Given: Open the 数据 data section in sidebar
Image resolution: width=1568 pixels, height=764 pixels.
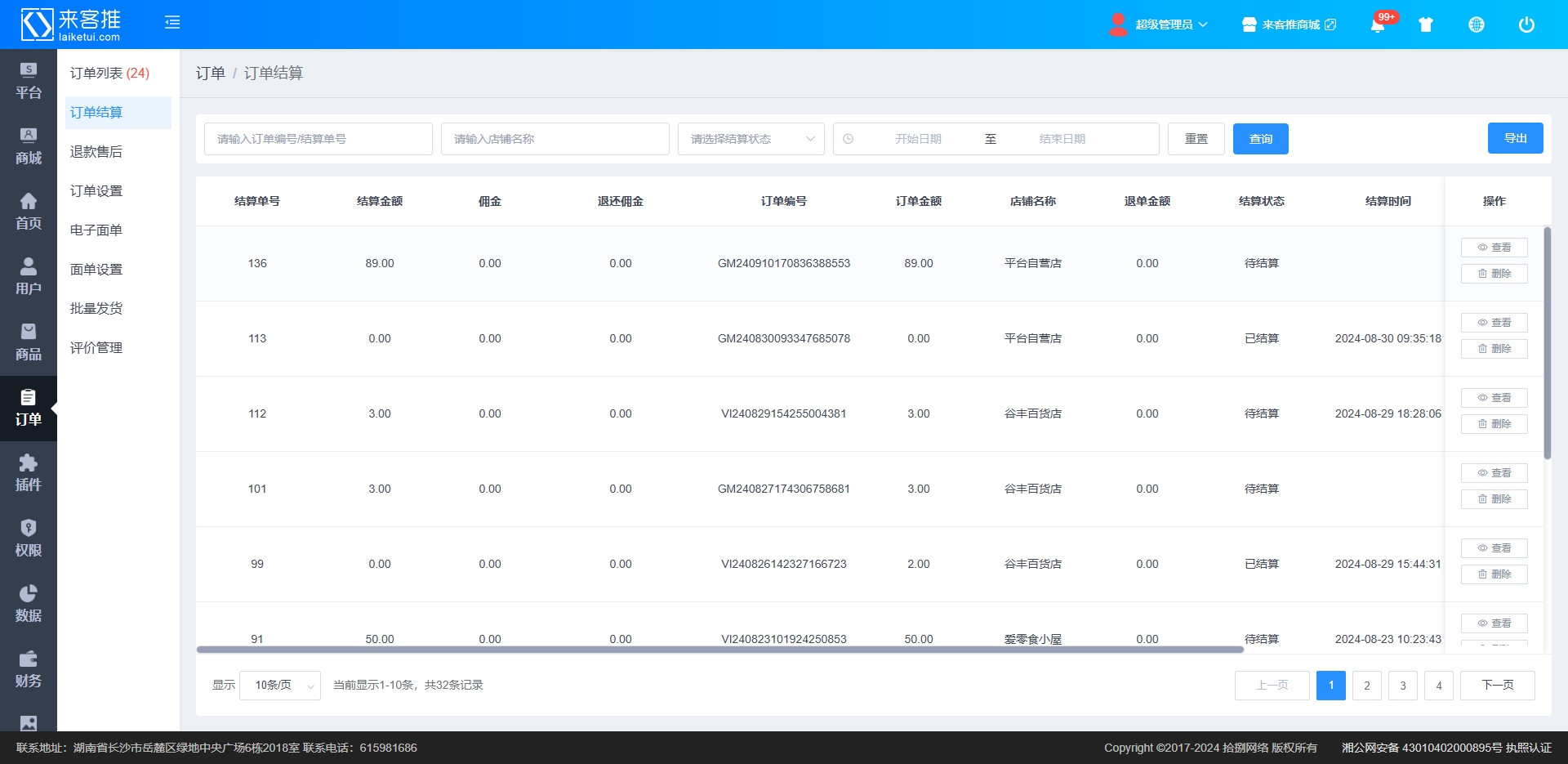Looking at the screenshot, I should tap(29, 605).
